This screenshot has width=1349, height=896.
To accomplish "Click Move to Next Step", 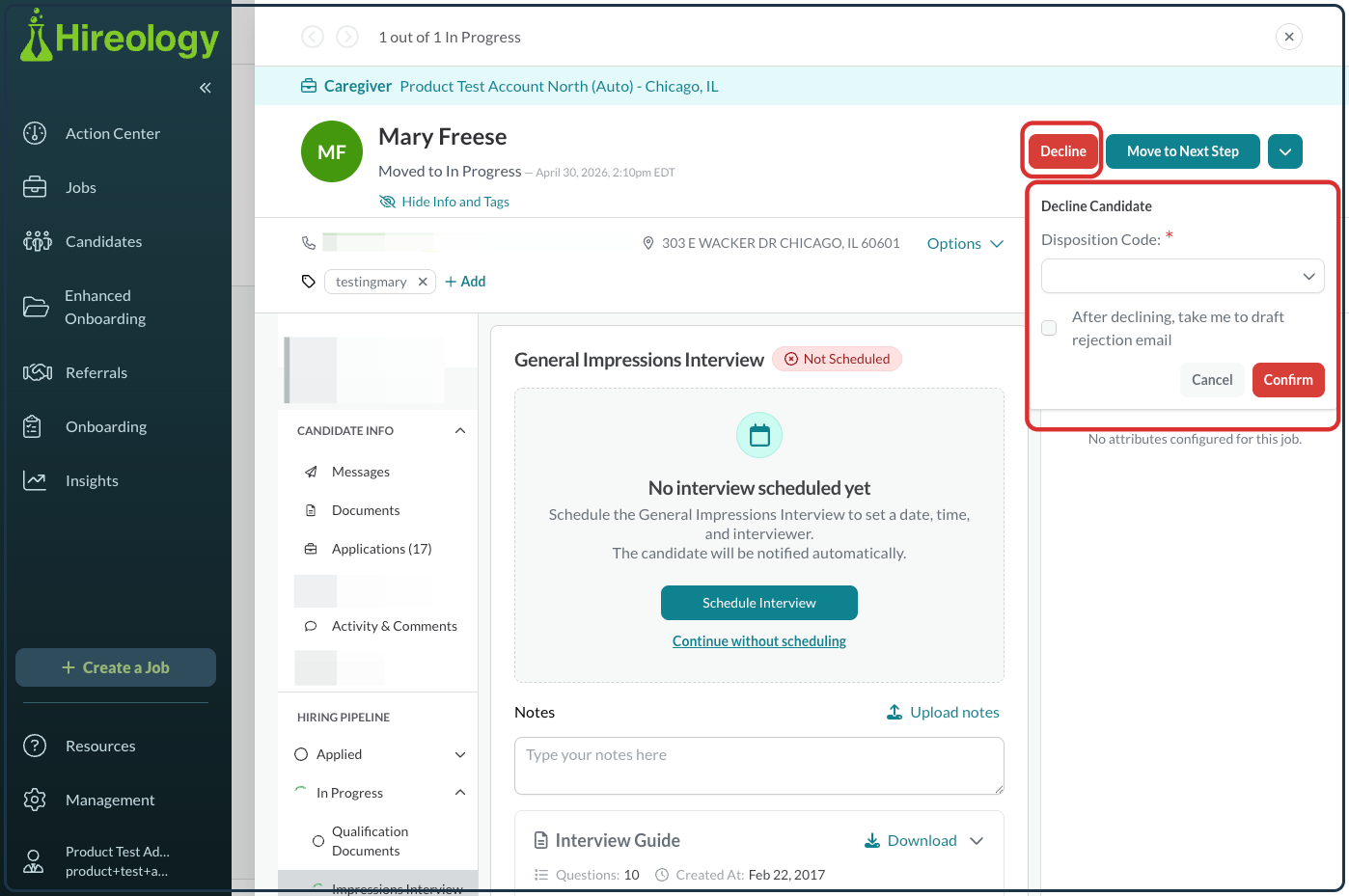I will click(1183, 151).
